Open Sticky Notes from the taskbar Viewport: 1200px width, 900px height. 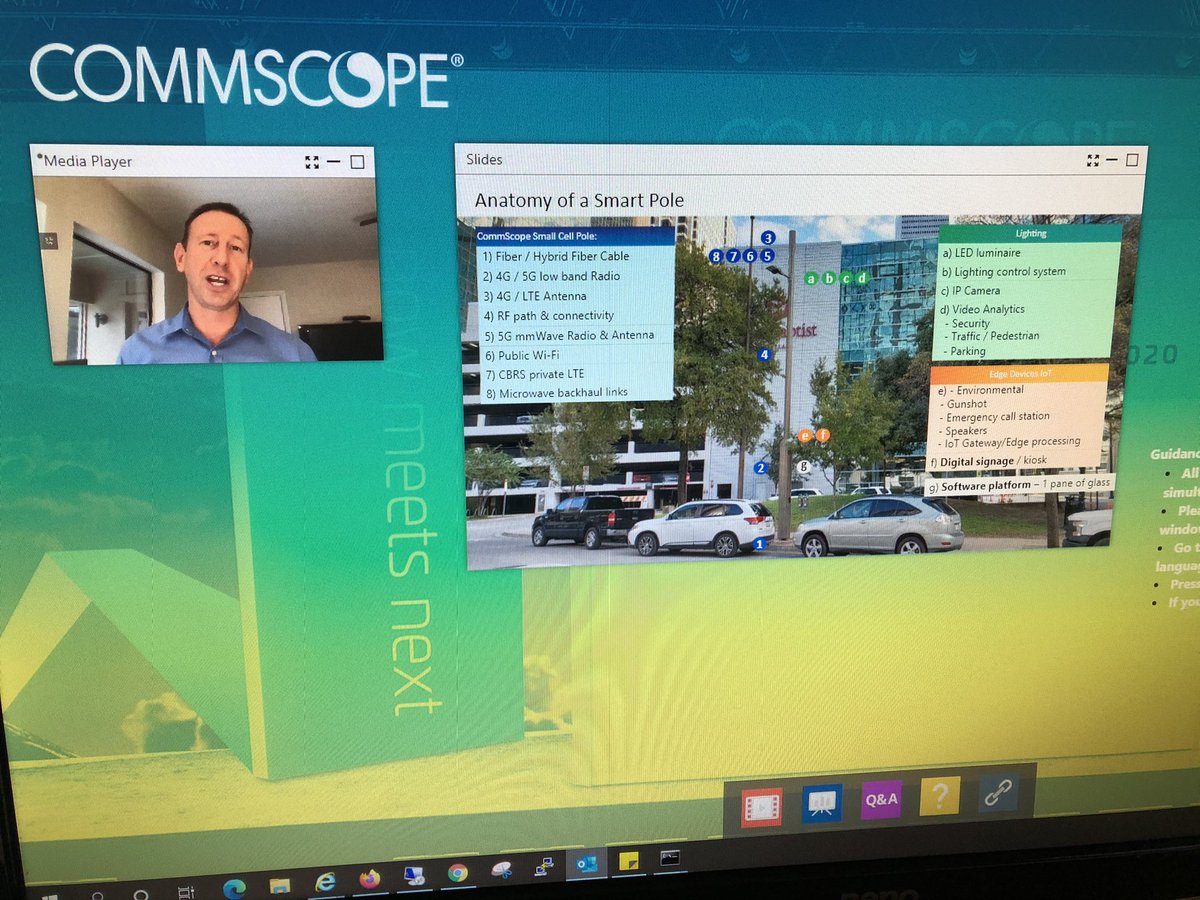629,861
